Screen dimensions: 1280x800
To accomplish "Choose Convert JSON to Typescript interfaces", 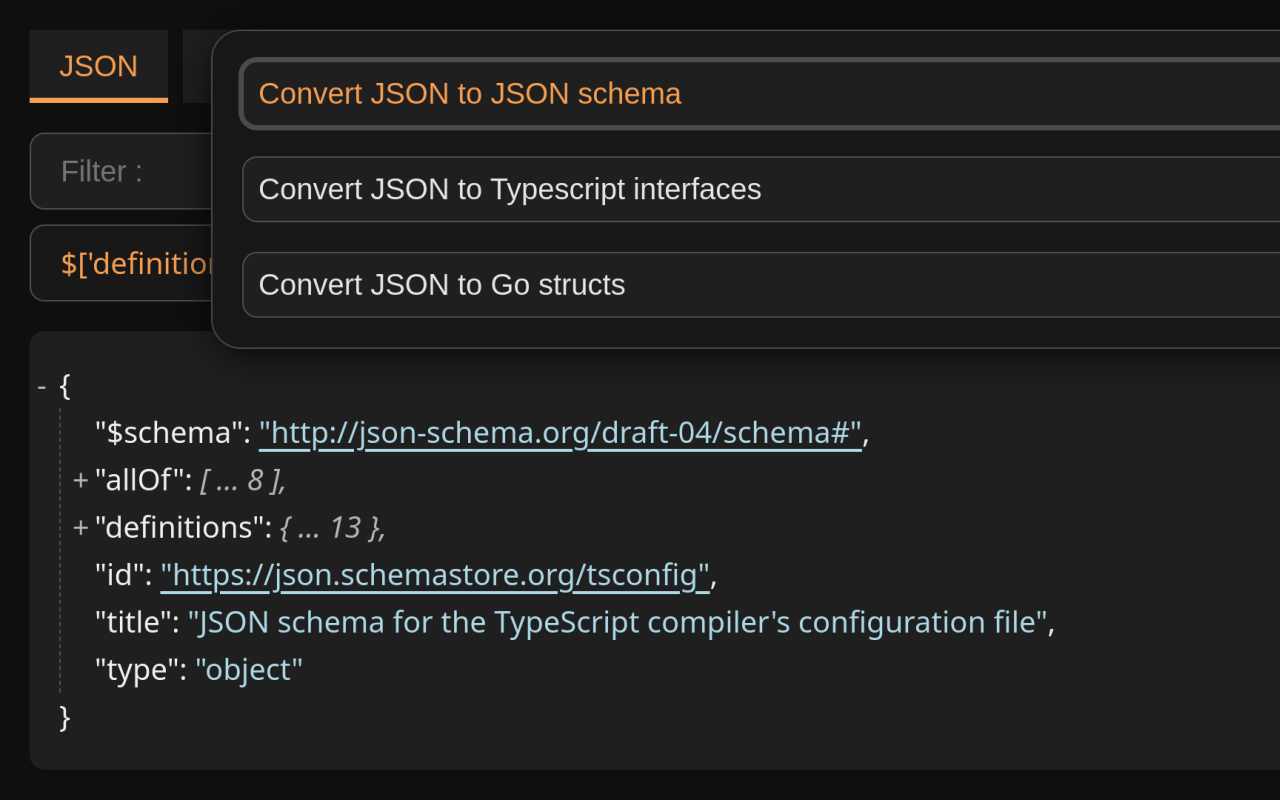I will (509, 189).
